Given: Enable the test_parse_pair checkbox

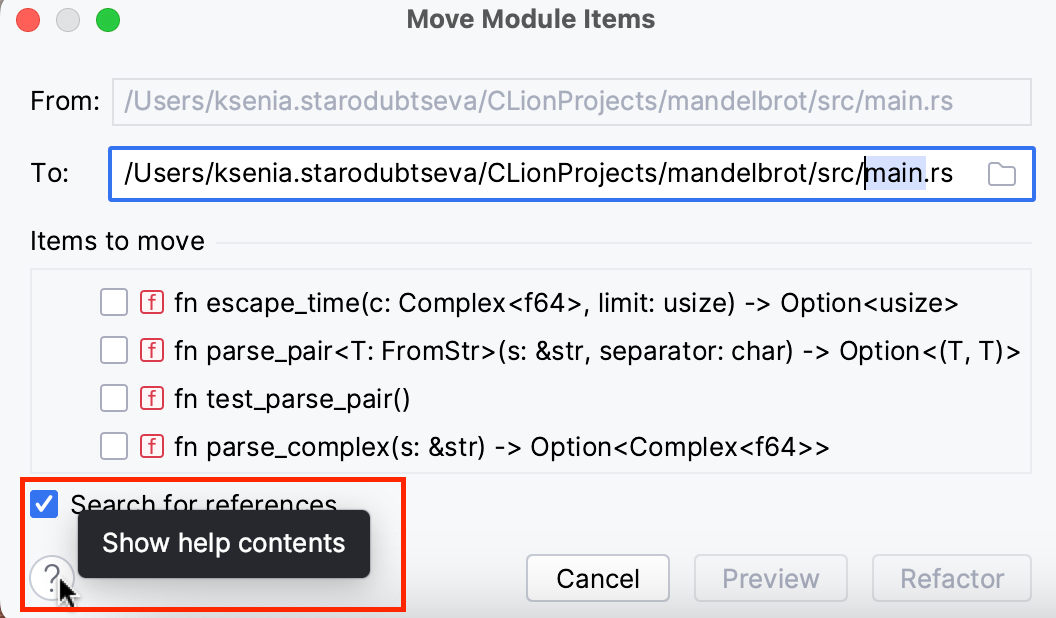Looking at the screenshot, I should tap(113, 398).
